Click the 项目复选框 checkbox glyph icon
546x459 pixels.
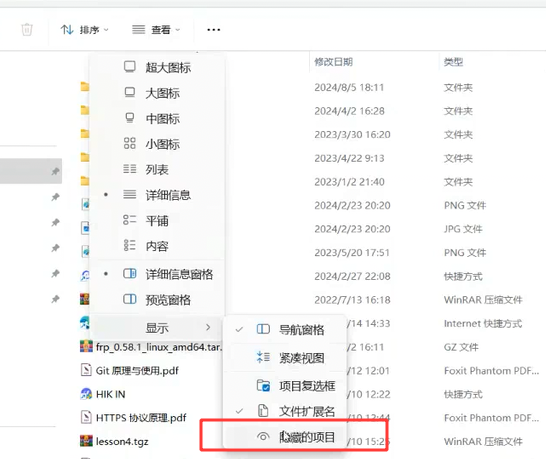click(263, 386)
